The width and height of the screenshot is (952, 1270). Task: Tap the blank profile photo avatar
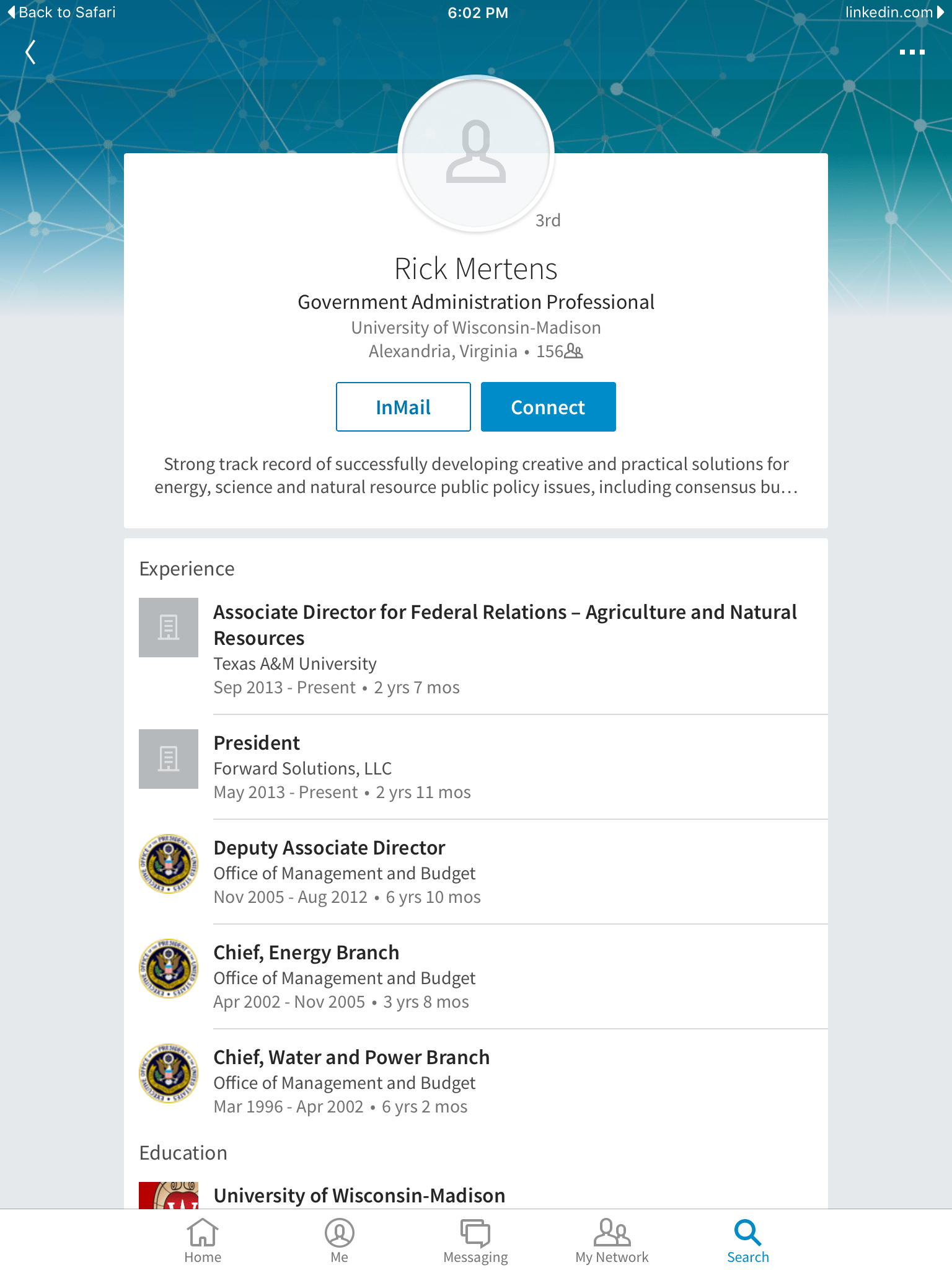[476, 153]
